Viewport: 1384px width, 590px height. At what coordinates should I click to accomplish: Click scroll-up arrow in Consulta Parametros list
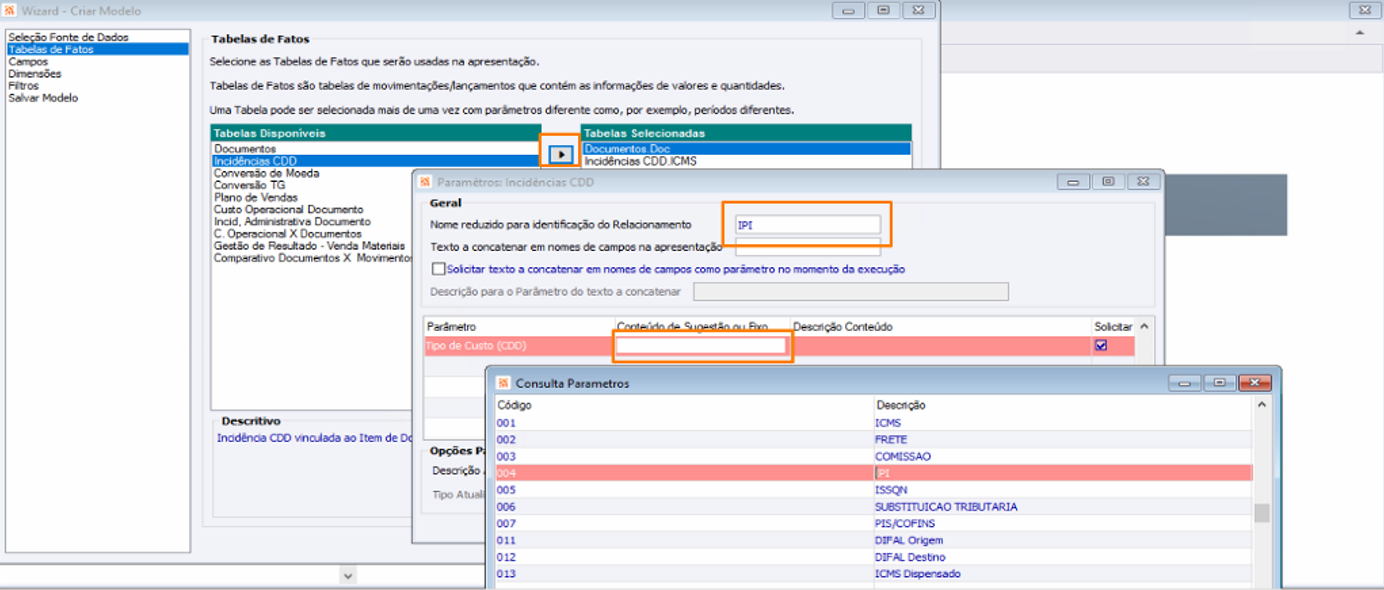[x=1262, y=405]
